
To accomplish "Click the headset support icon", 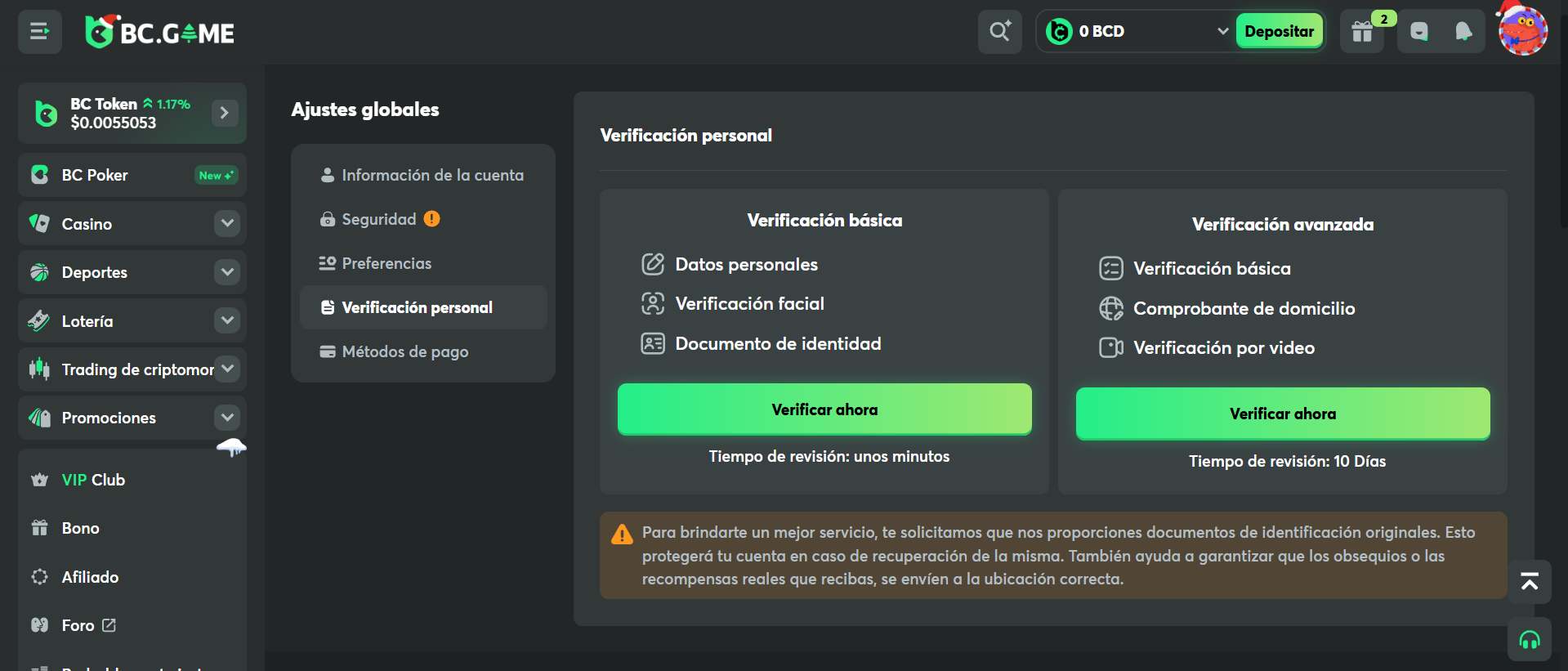I will pyautogui.click(x=1529, y=640).
